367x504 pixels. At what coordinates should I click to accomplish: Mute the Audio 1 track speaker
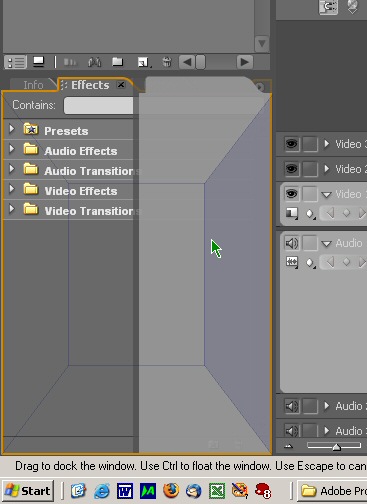point(292,243)
